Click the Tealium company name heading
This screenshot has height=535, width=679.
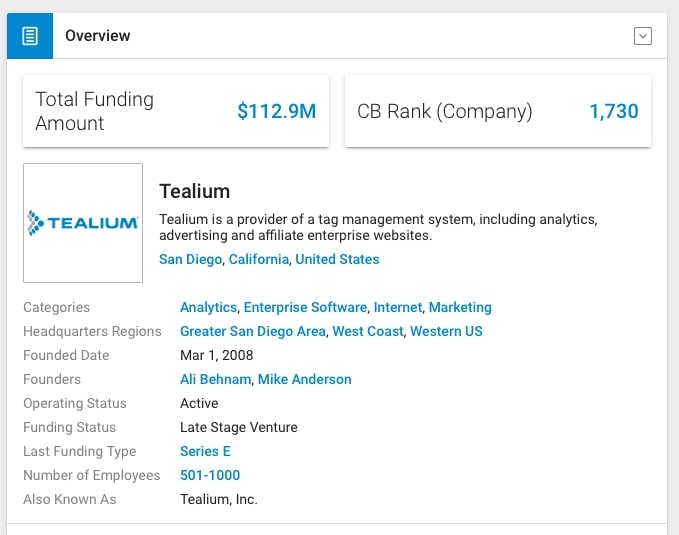pos(194,191)
